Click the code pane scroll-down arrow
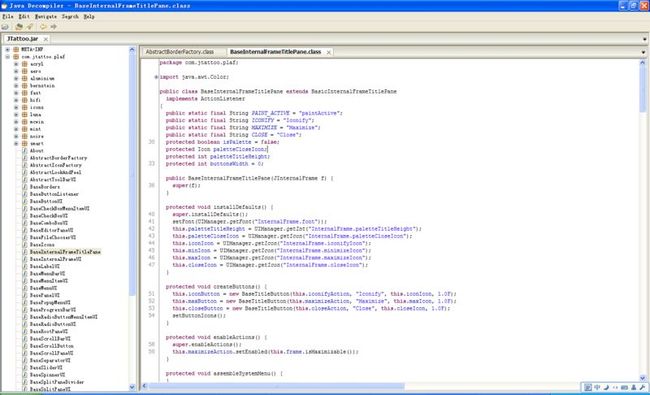This screenshot has width=650, height=395. click(643, 378)
